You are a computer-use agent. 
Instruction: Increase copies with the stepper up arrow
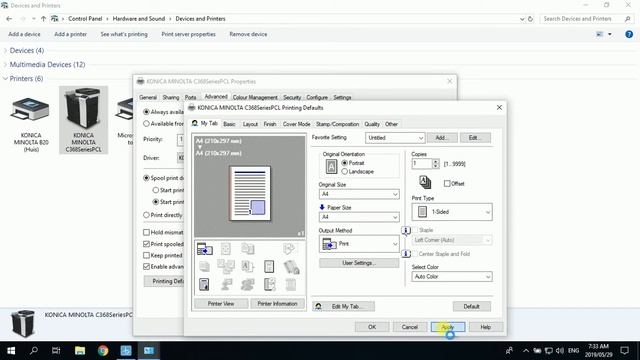436,162
